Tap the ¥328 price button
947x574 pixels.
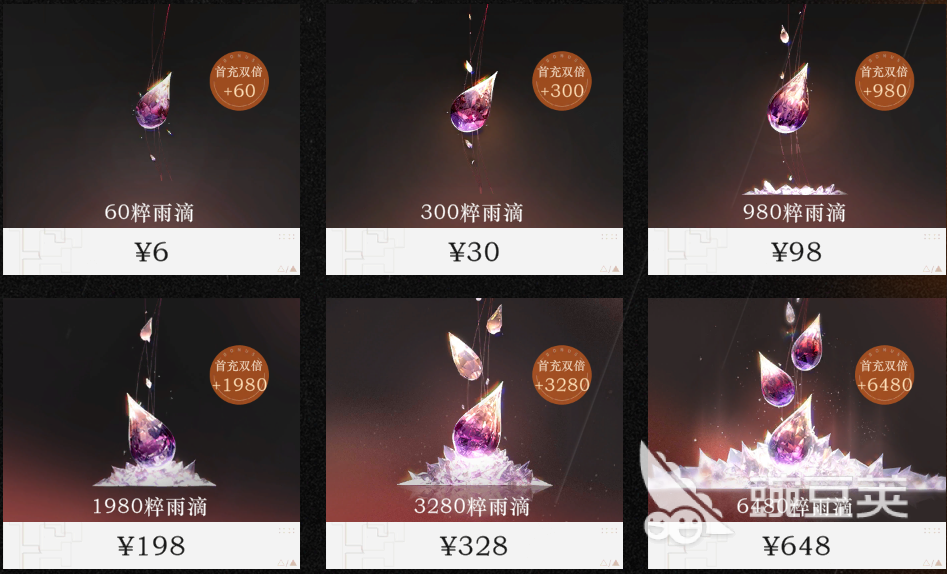(474, 546)
